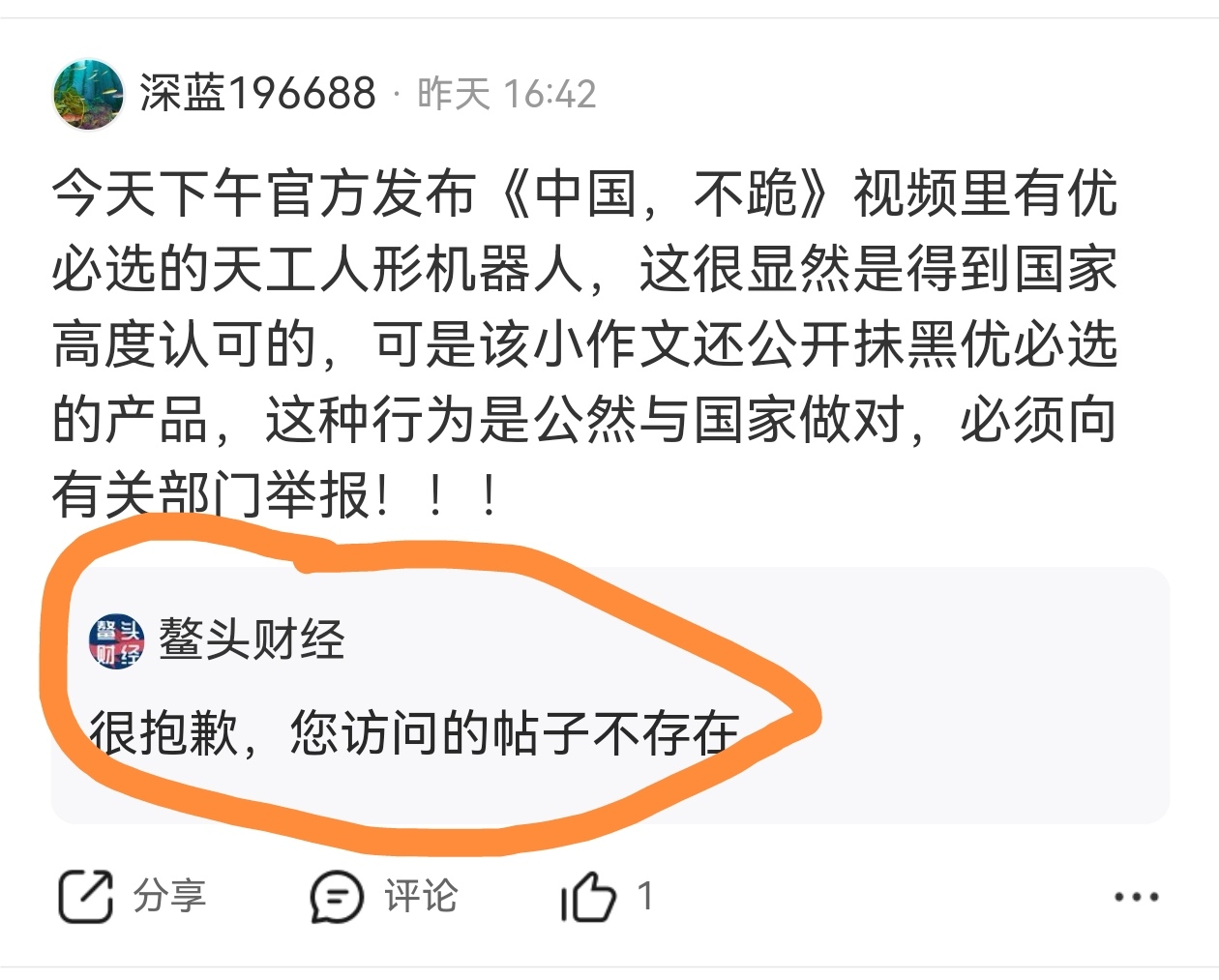This screenshot has width=1219, height=980.
Task: Open the 深蓝196688 username link
Action: 257,94
